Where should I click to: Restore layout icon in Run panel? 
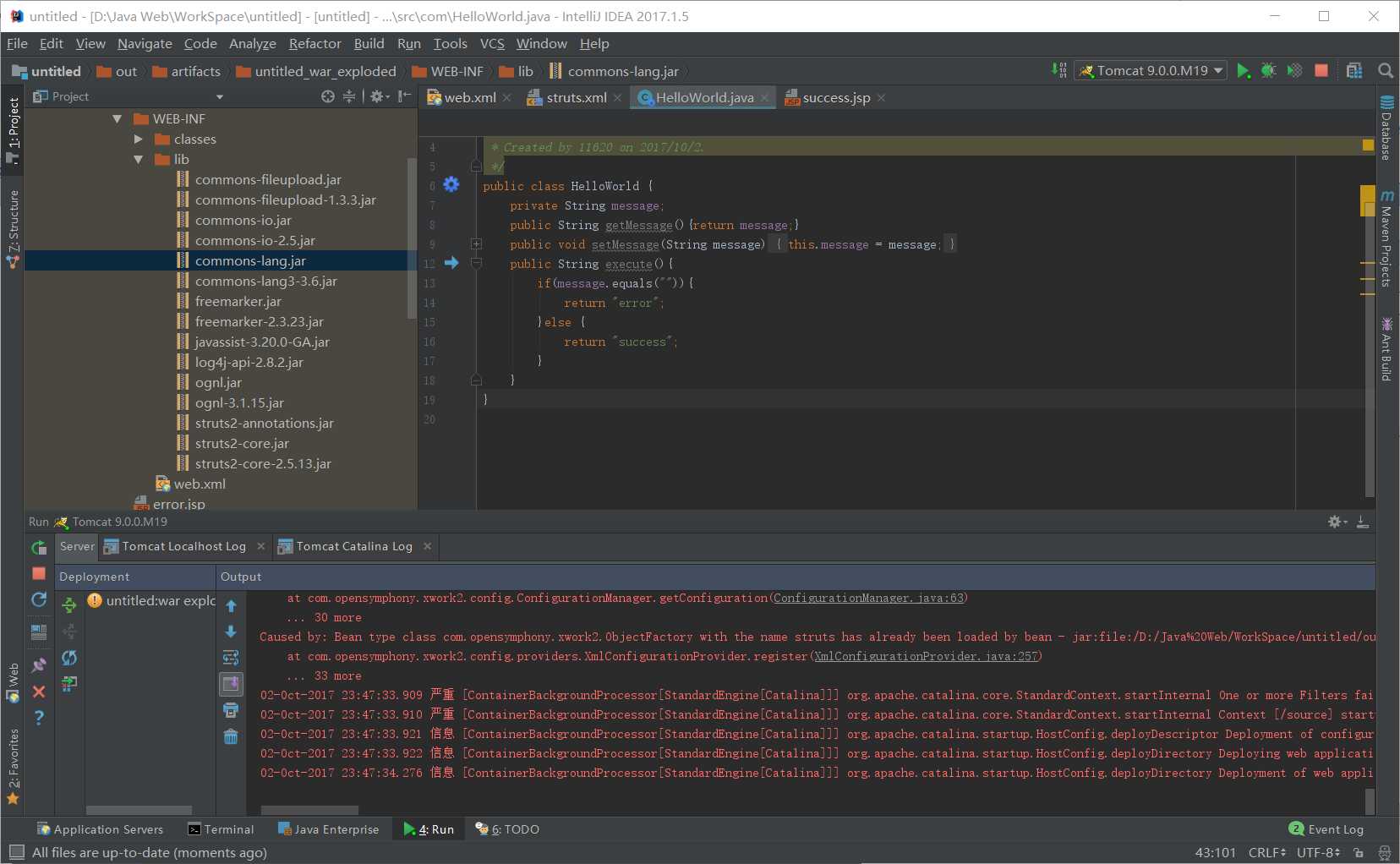(x=39, y=632)
